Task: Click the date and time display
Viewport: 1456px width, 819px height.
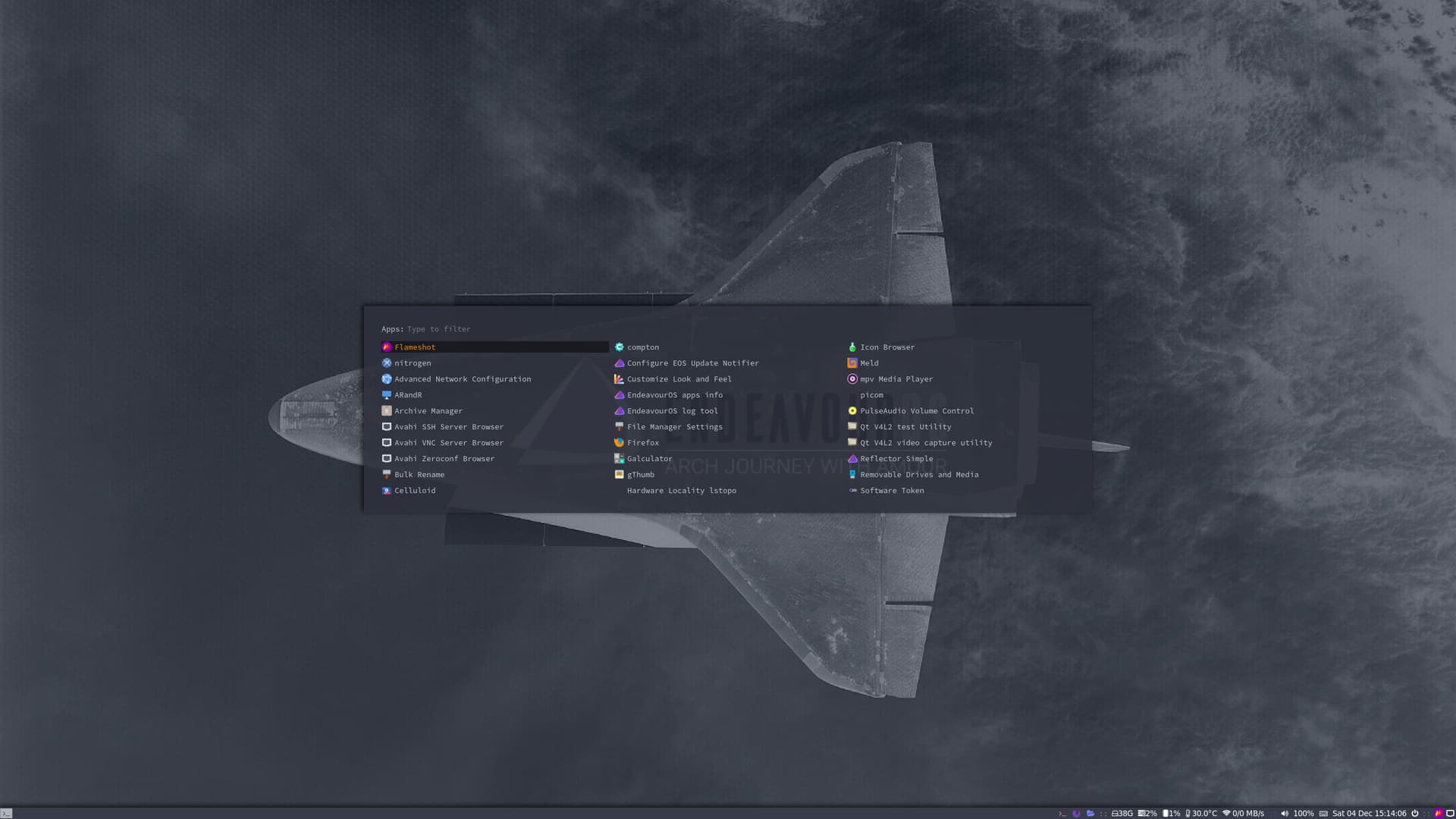Action: [1369, 813]
